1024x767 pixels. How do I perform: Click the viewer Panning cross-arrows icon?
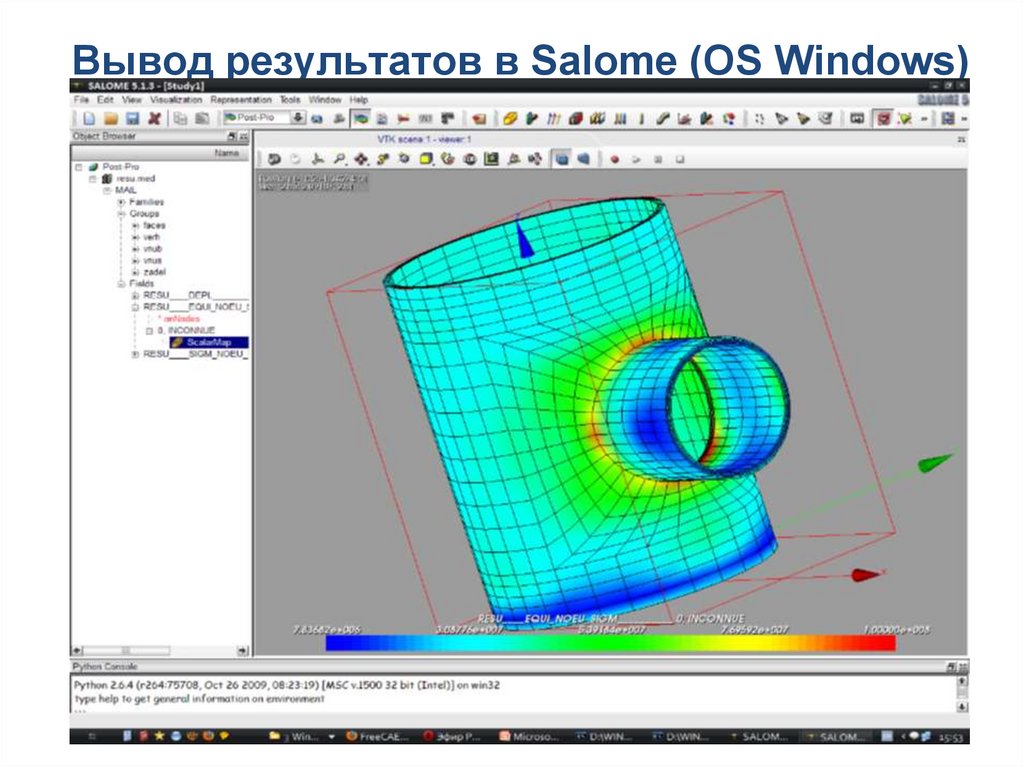coord(360,159)
